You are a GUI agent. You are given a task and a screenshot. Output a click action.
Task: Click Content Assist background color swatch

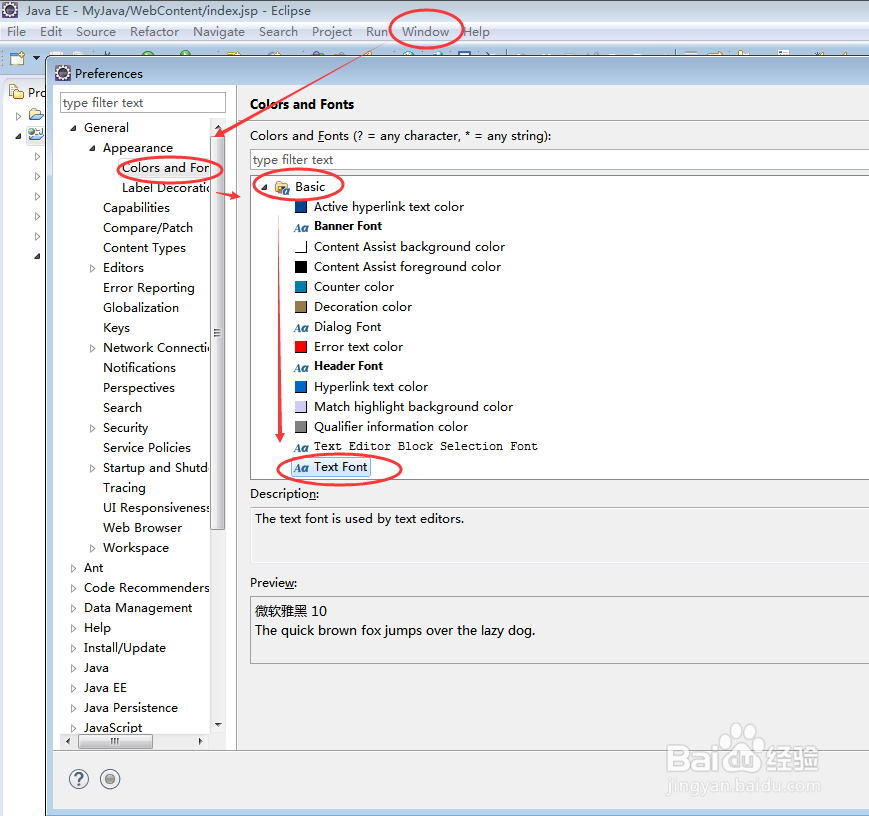(301, 247)
